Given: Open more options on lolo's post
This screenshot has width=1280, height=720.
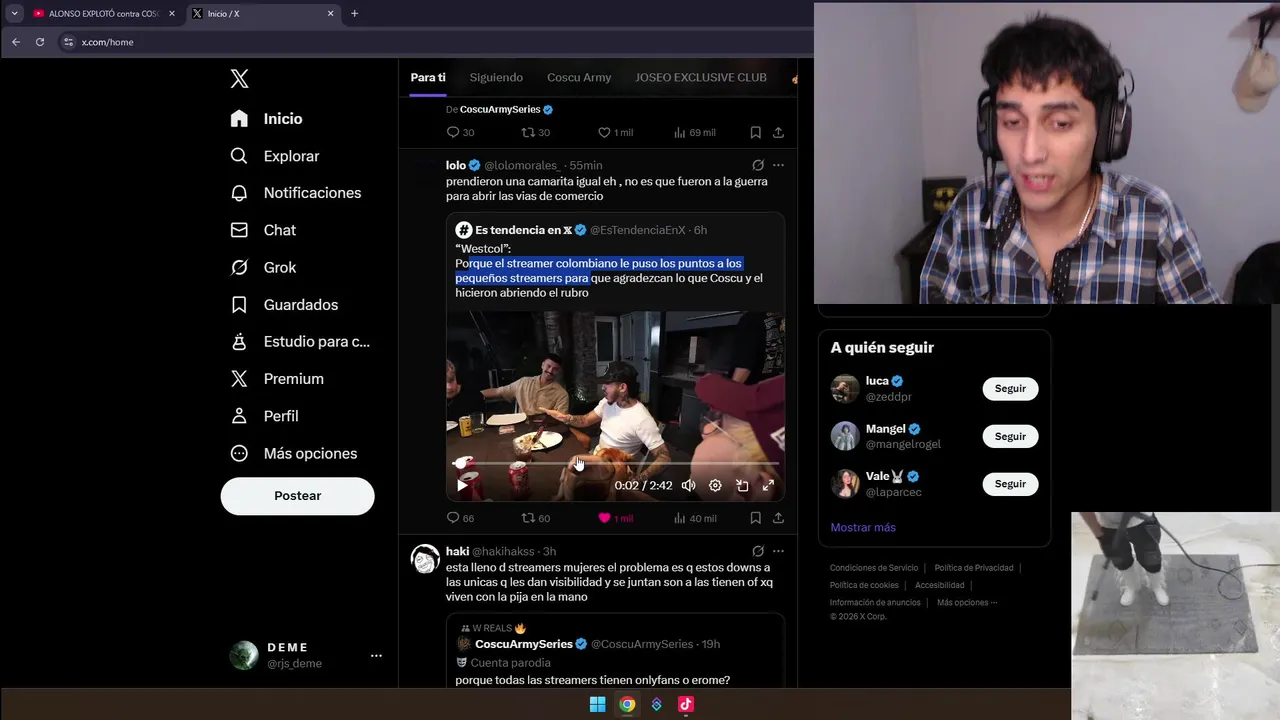Looking at the screenshot, I should click(x=778, y=165).
